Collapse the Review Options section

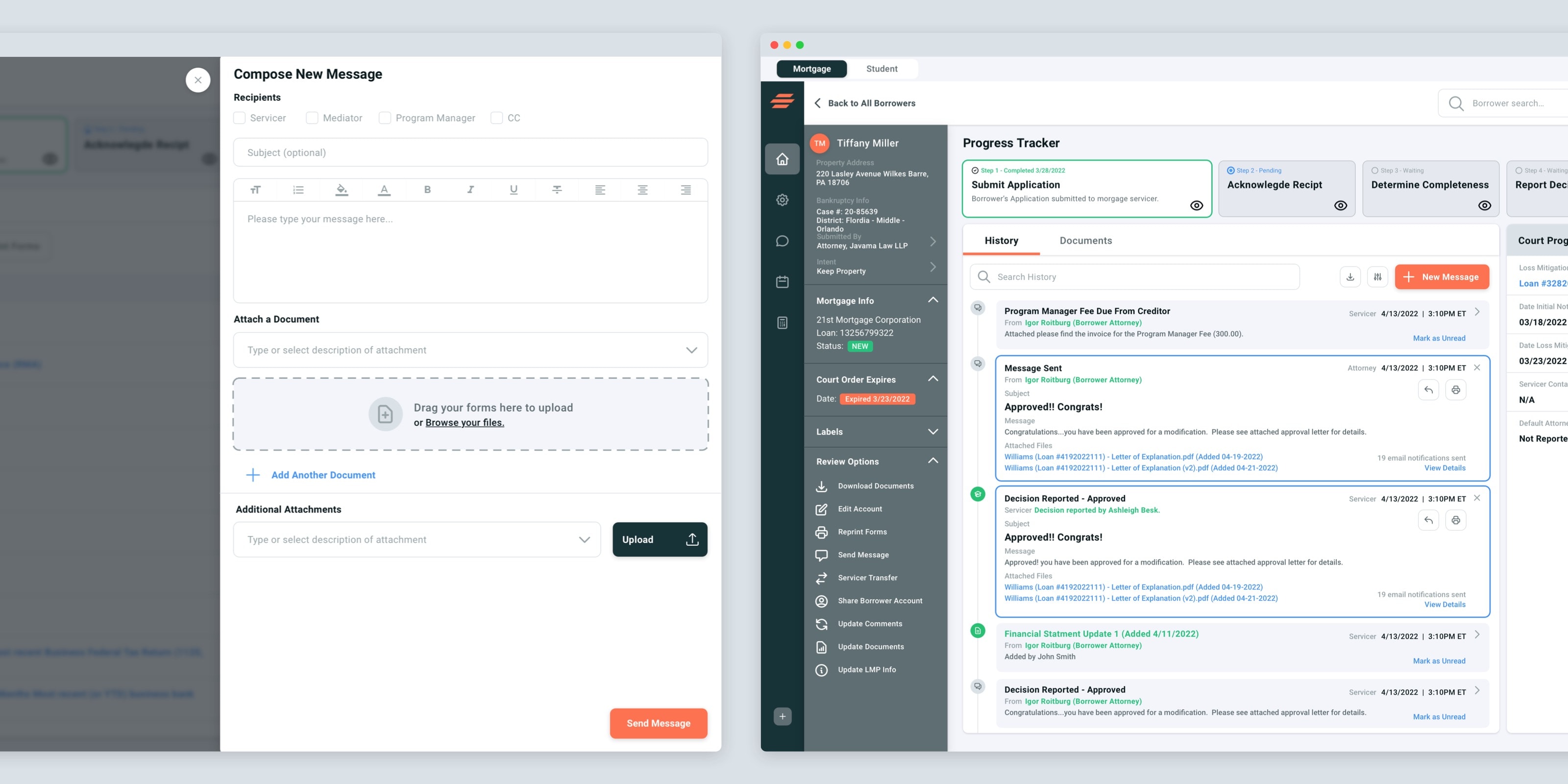coord(932,461)
